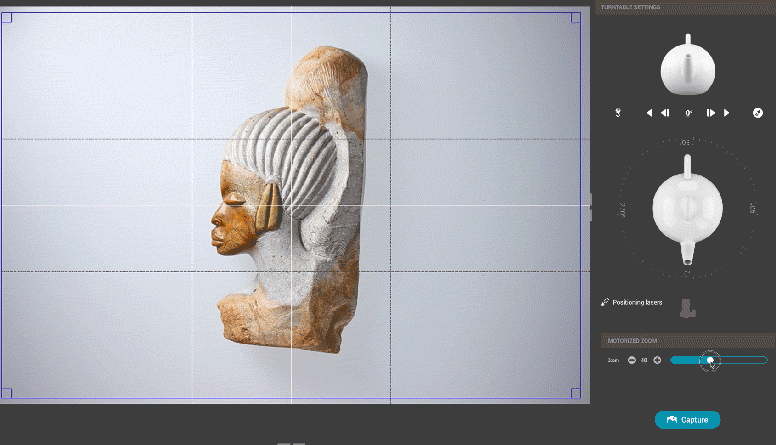776x445 pixels.
Task: Click the teapot front preview thumbnail
Action: click(687, 65)
